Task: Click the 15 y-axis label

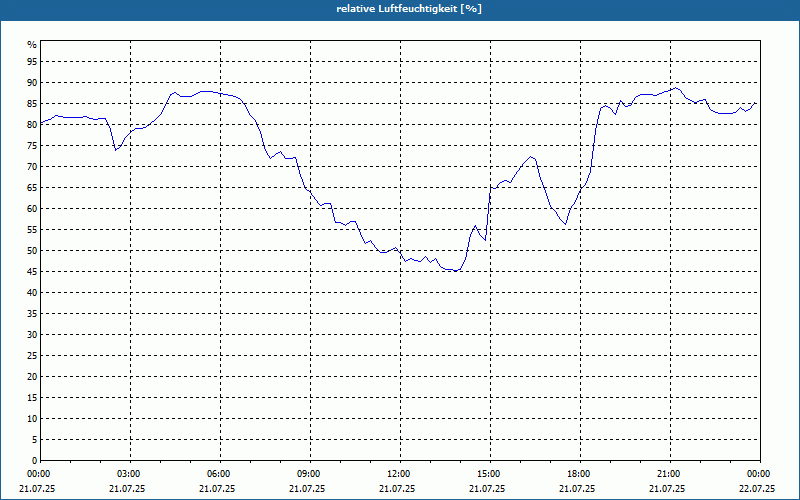Action: pos(32,397)
